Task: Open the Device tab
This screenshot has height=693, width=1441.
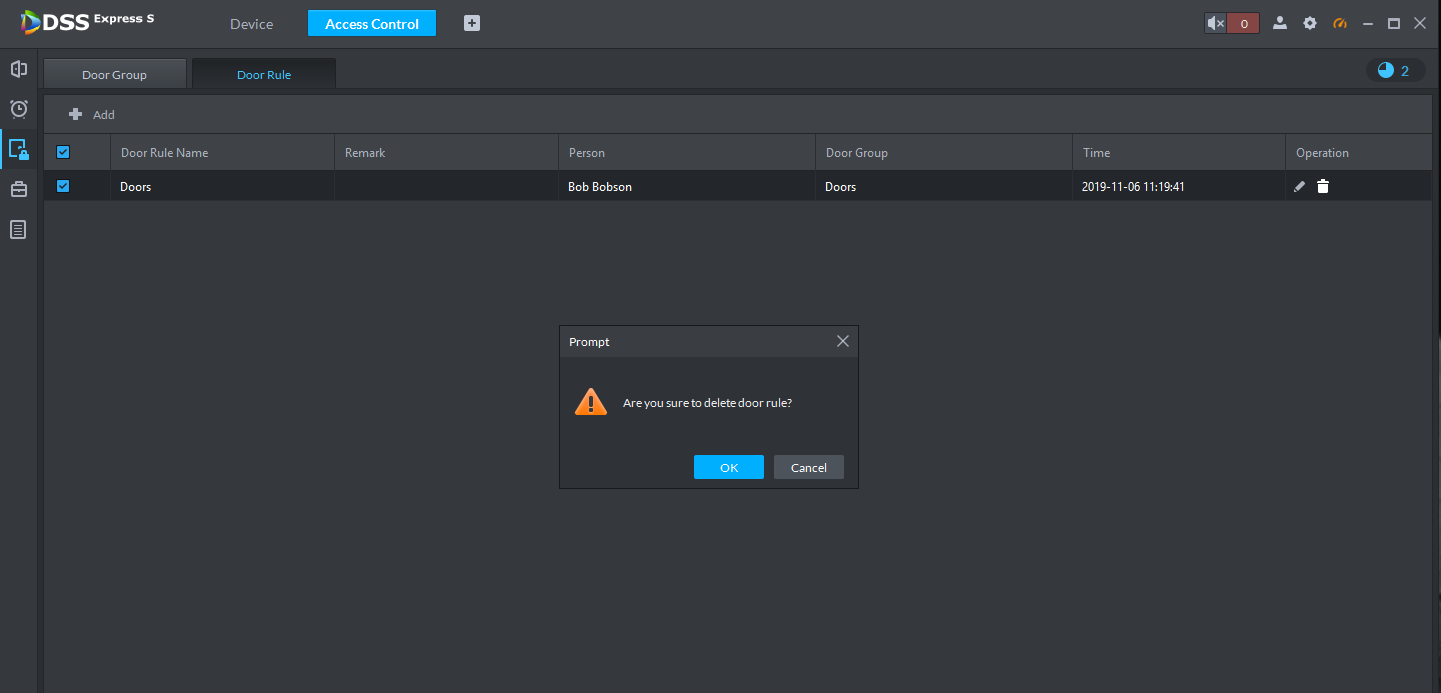Action: click(x=251, y=24)
